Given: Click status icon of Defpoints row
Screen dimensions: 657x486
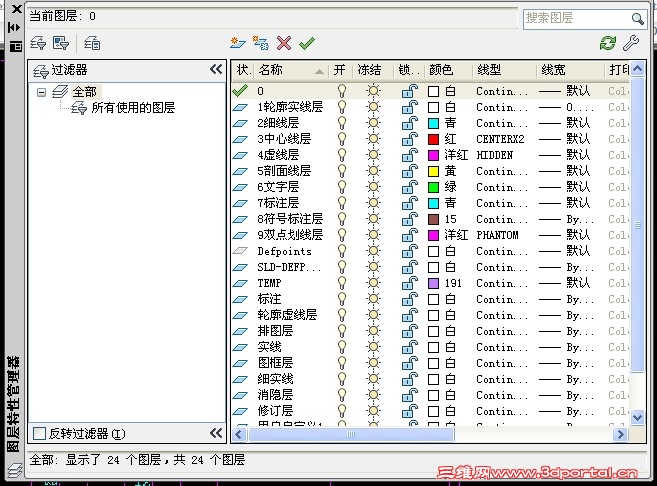Looking at the screenshot, I should click(240, 251).
